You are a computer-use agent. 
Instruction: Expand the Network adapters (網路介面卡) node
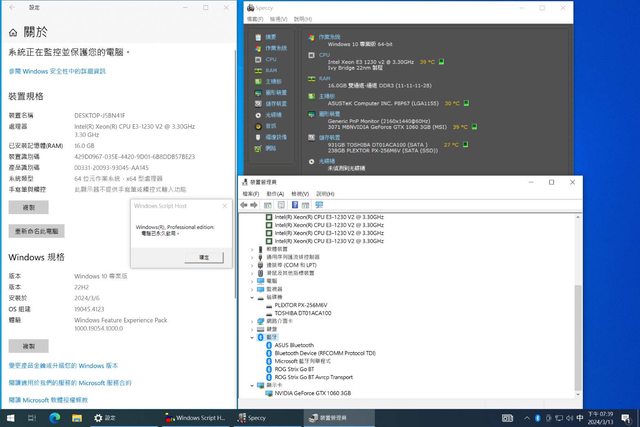(252, 321)
